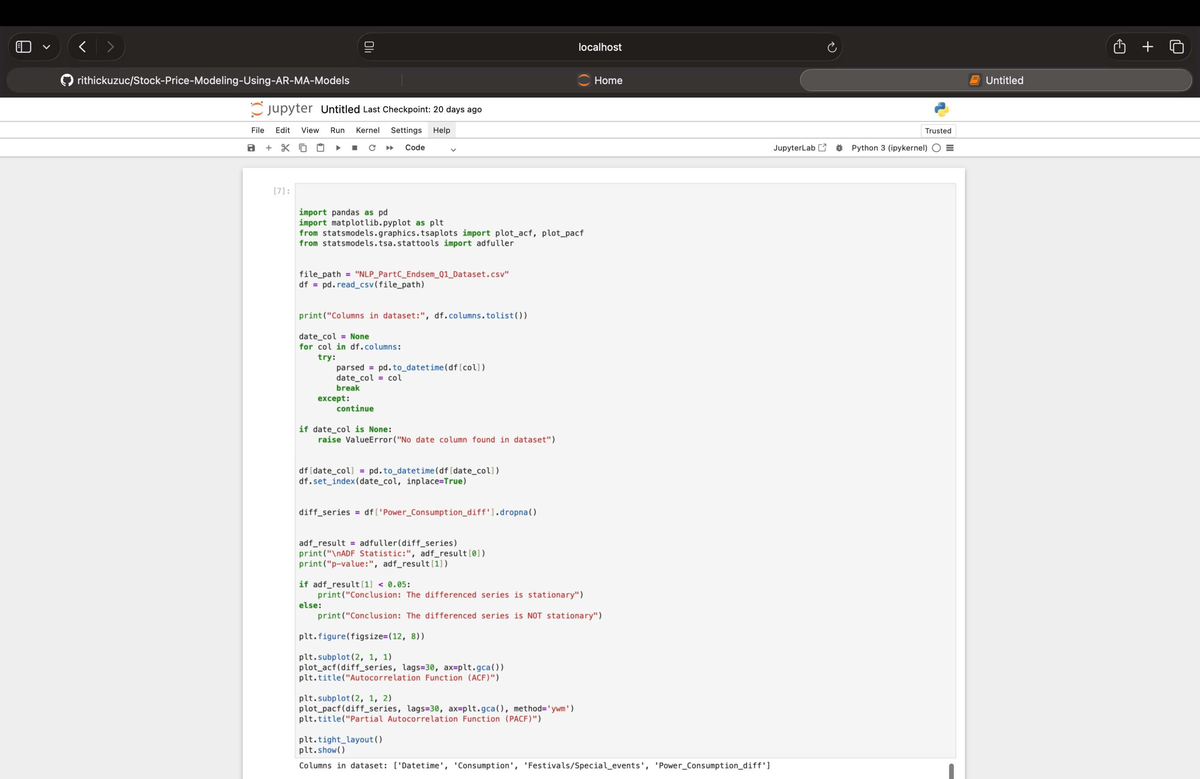Click the vertical scrollbar thumb at bottom right
Image resolution: width=1200 pixels, height=779 pixels.
click(x=951, y=770)
